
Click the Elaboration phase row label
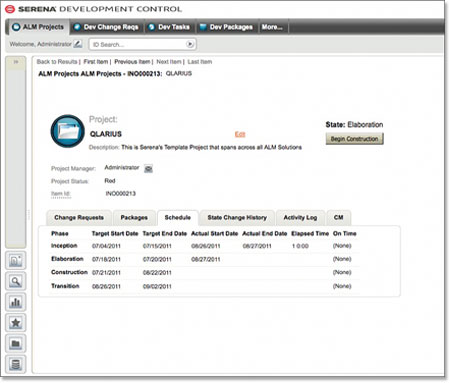point(67,259)
